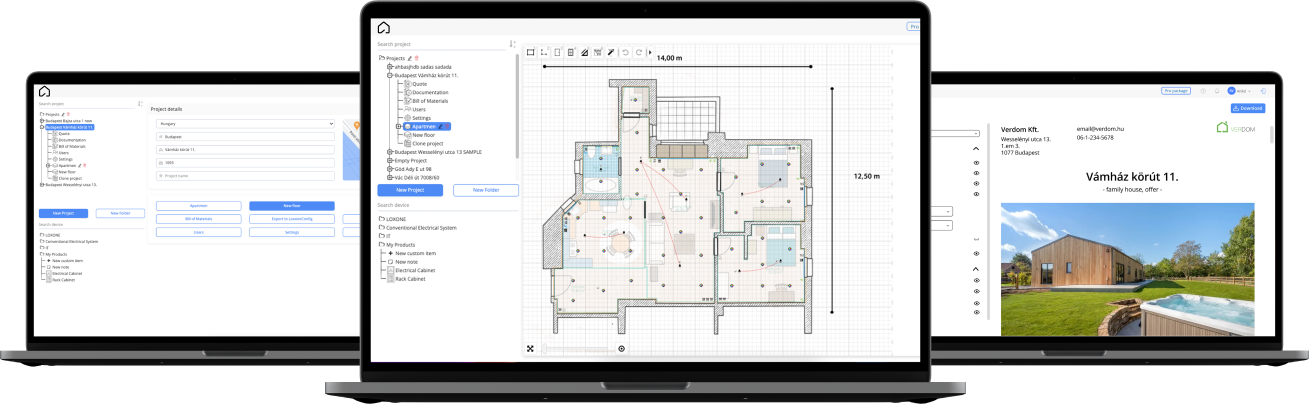
Task: Click the house logo in left window
Action: point(44,91)
